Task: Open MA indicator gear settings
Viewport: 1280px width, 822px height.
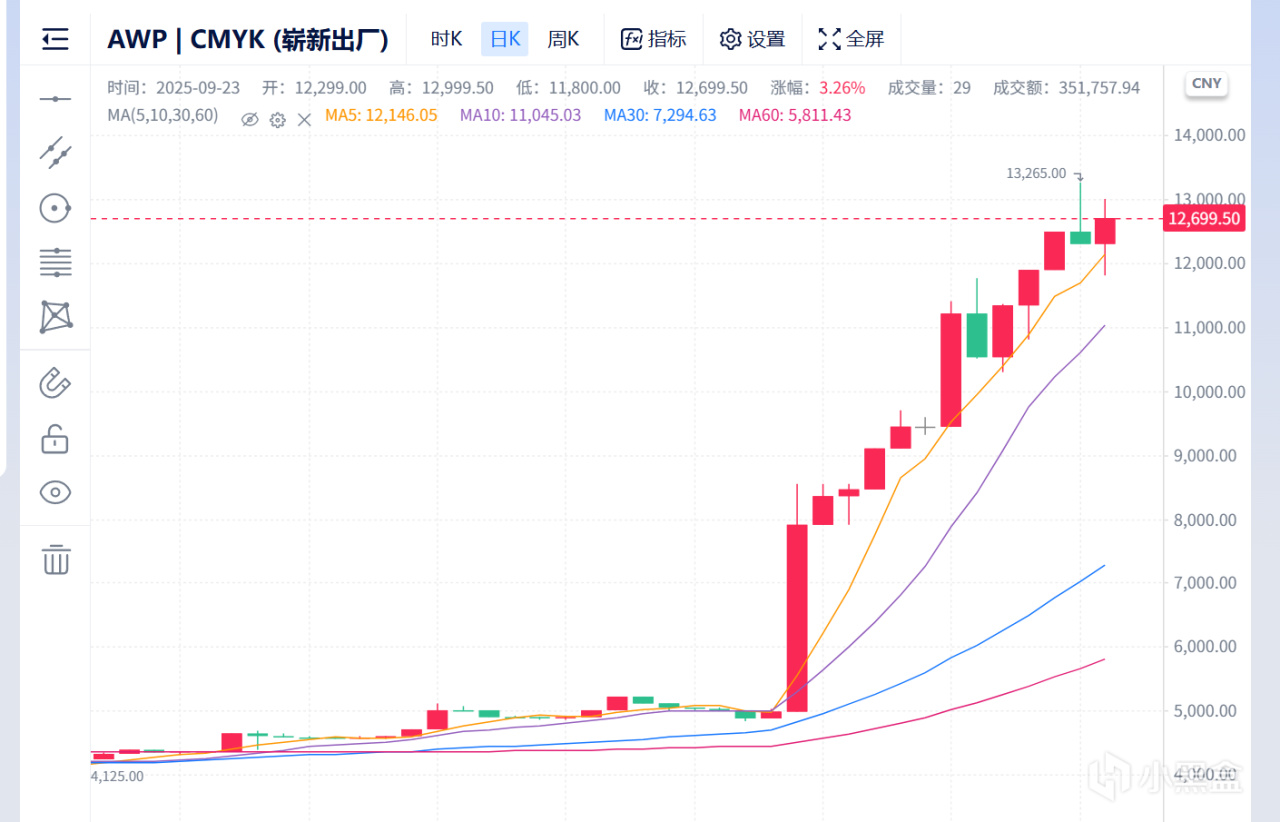Action: [277, 119]
